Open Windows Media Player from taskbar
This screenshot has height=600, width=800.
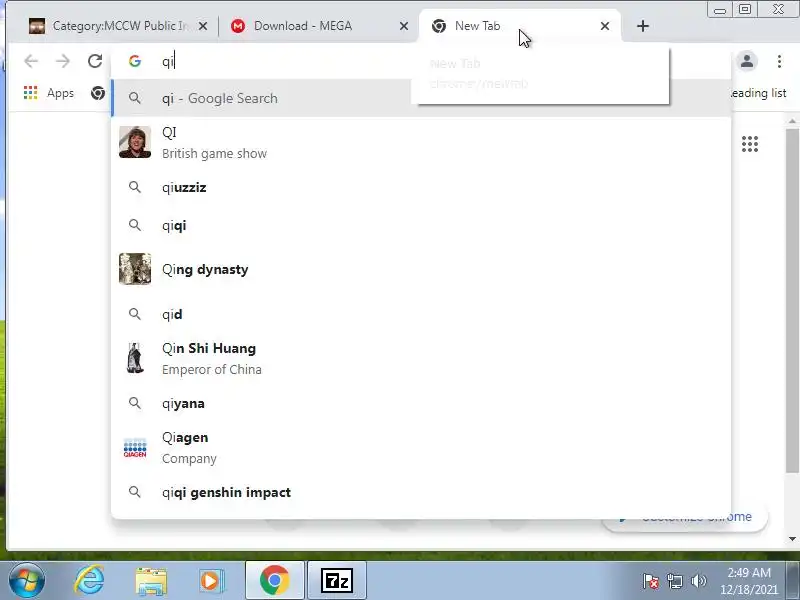tap(211, 581)
